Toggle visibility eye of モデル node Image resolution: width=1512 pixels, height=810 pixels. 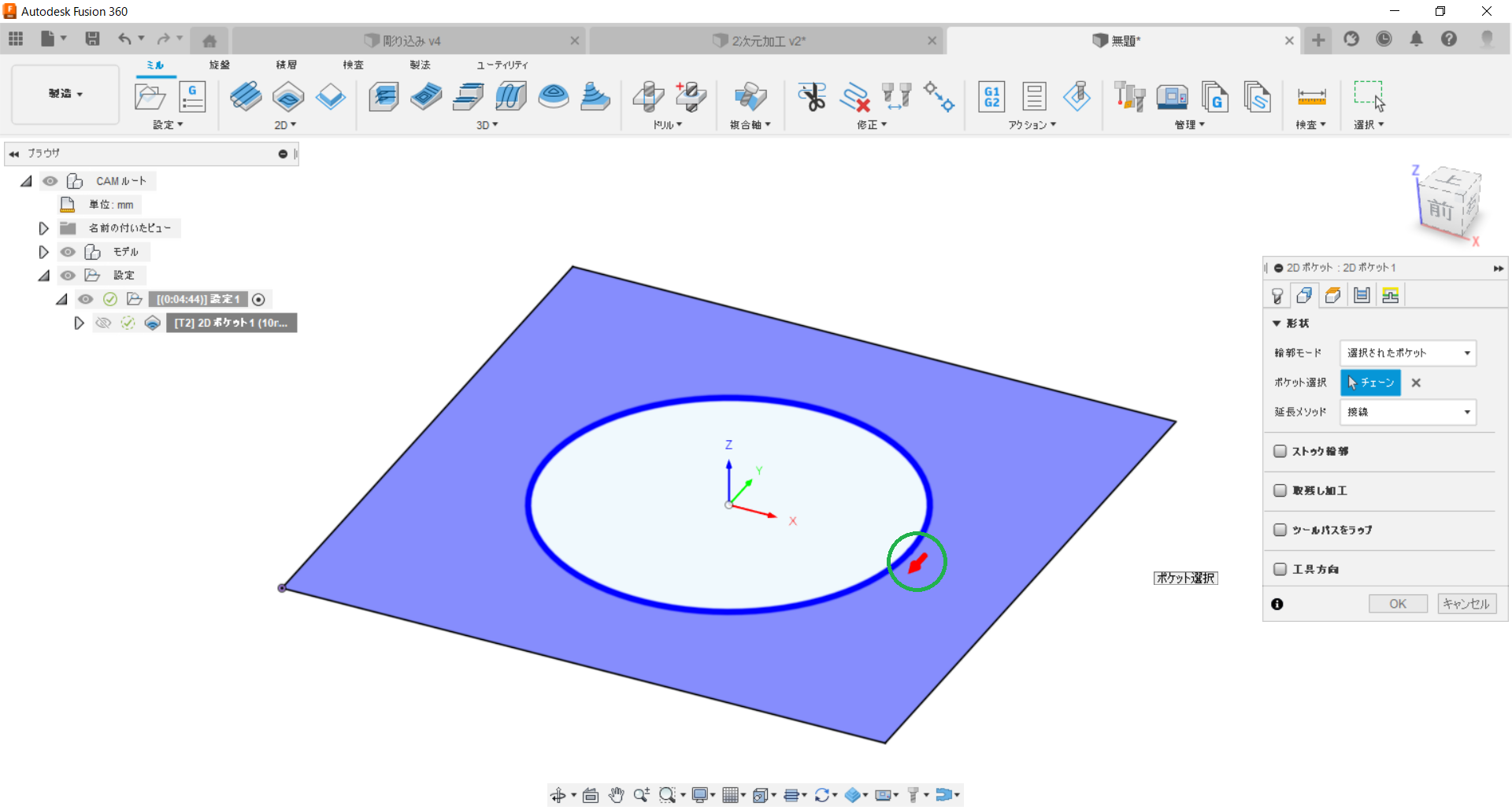69,252
